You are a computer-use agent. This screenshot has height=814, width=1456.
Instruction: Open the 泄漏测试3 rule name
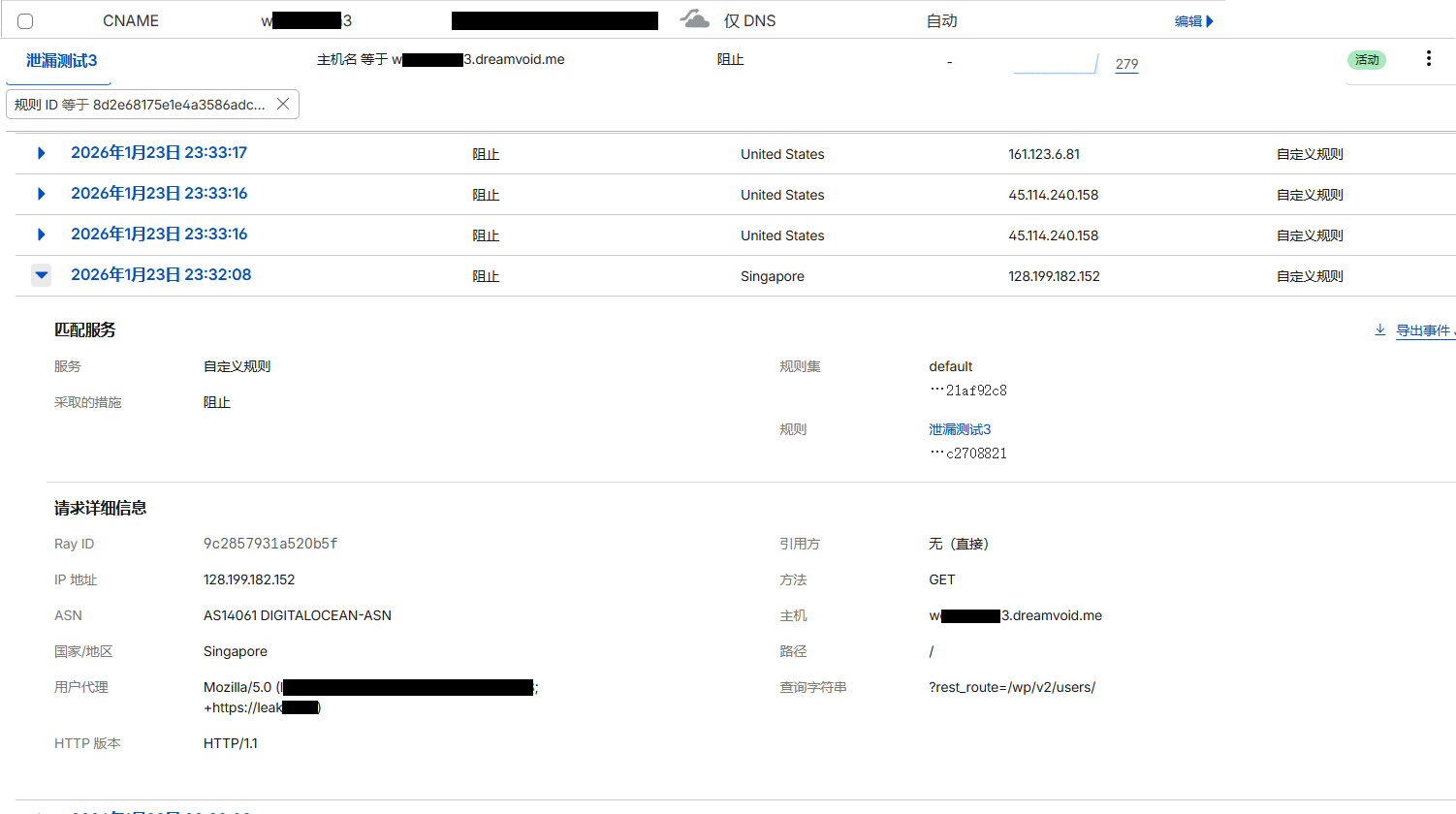[61, 60]
